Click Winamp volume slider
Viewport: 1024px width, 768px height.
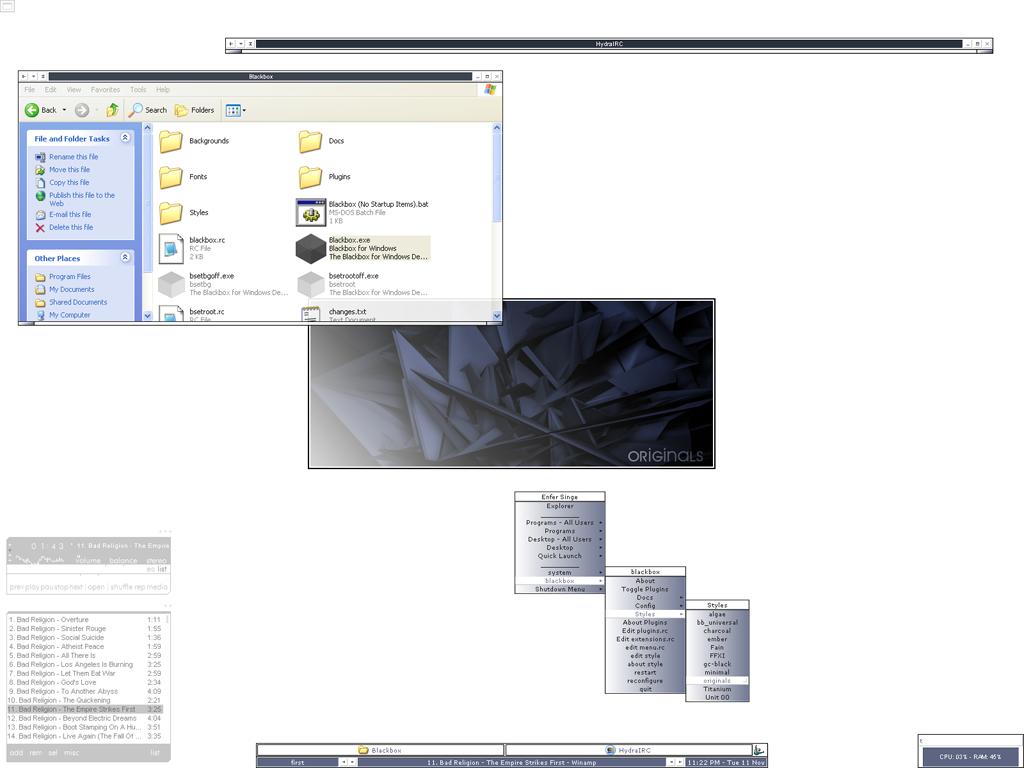[88, 560]
